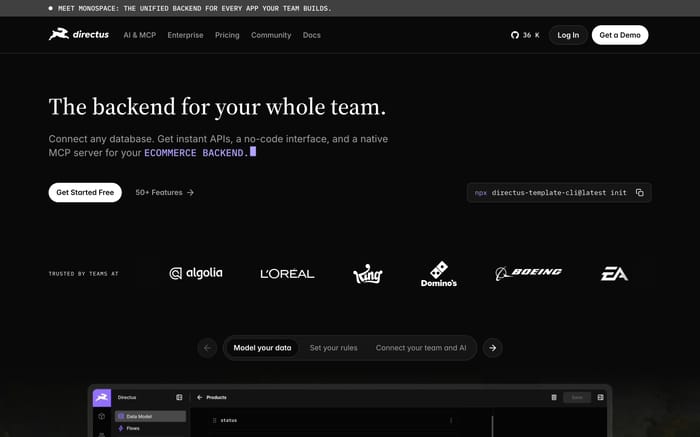Click the next slide arrow in carousel
This screenshot has width=700, height=437.
492,348
